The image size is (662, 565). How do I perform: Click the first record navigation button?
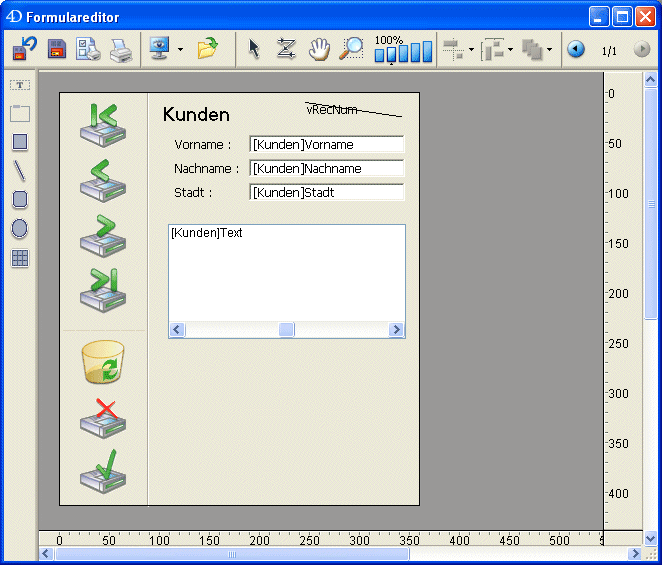point(103,122)
